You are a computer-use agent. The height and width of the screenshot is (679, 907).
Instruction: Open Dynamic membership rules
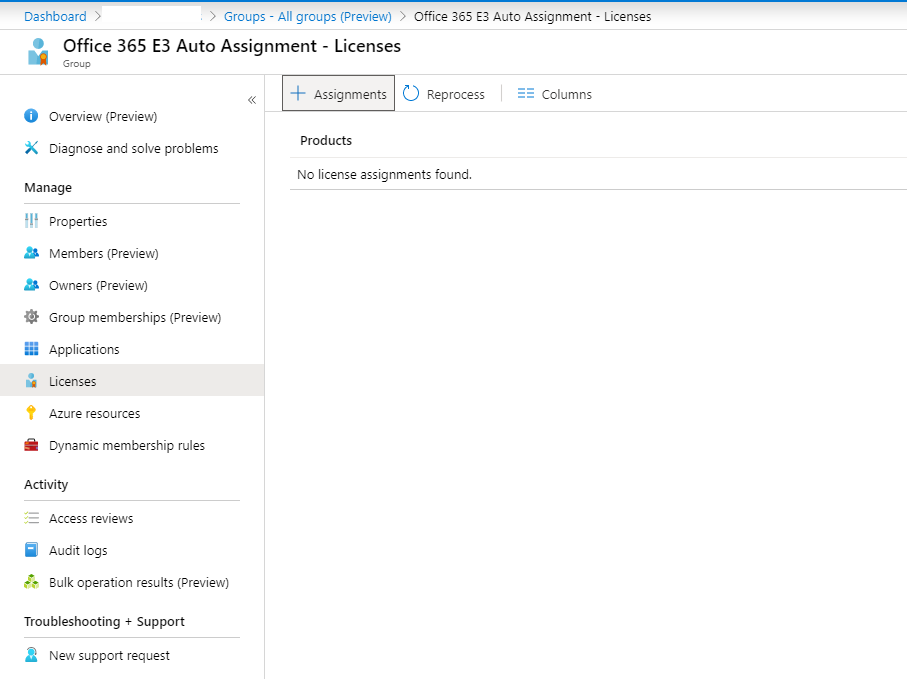click(127, 445)
